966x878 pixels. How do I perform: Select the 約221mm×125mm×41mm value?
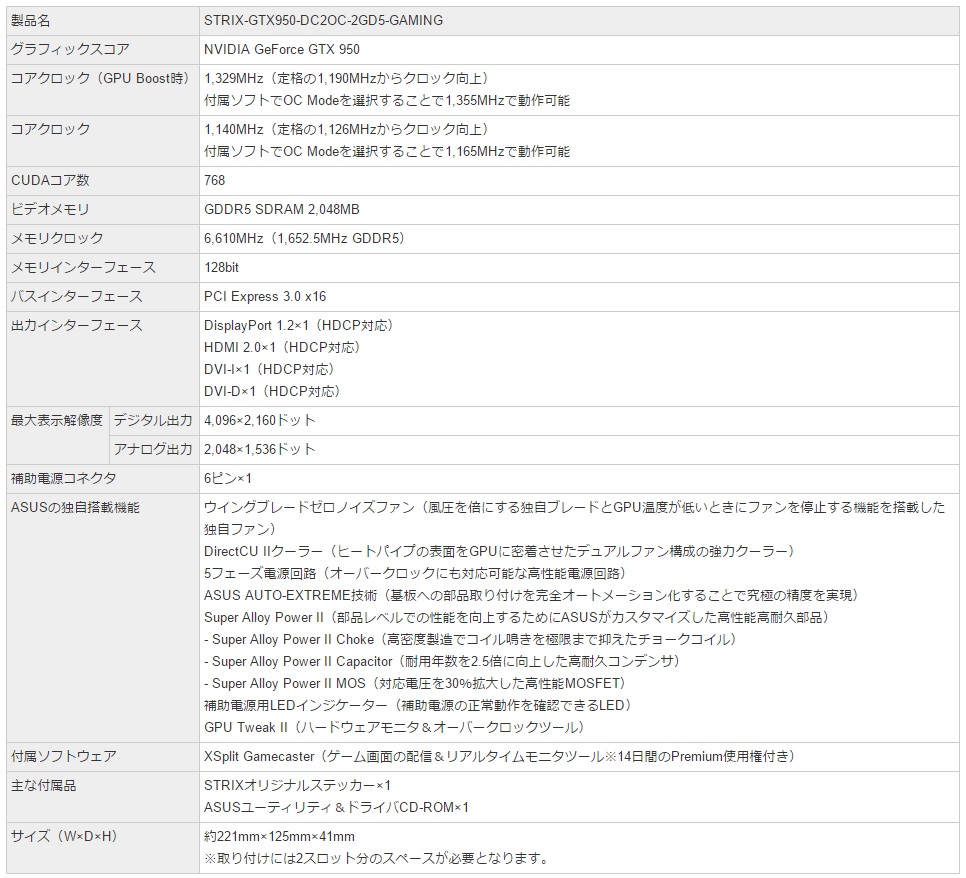(279, 836)
